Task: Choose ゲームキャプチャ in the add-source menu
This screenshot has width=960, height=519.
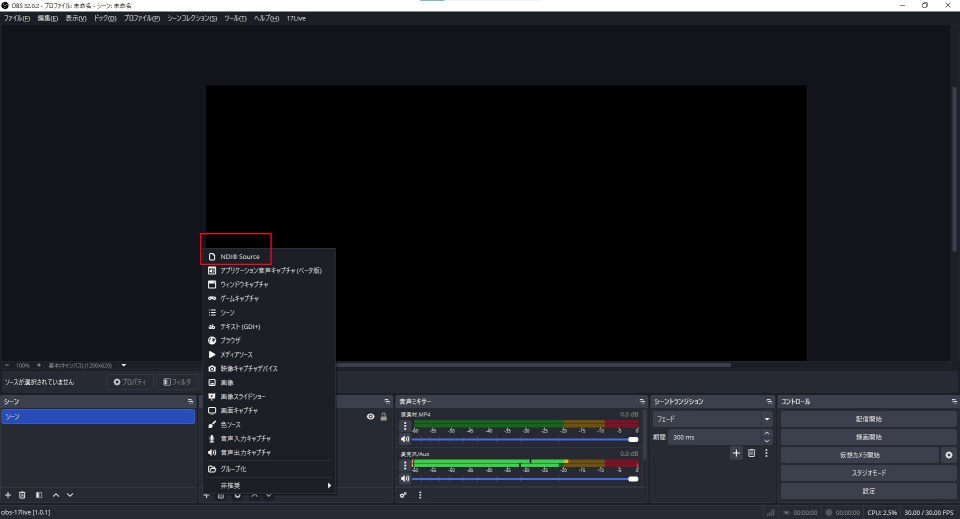Action: click(240, 299)
